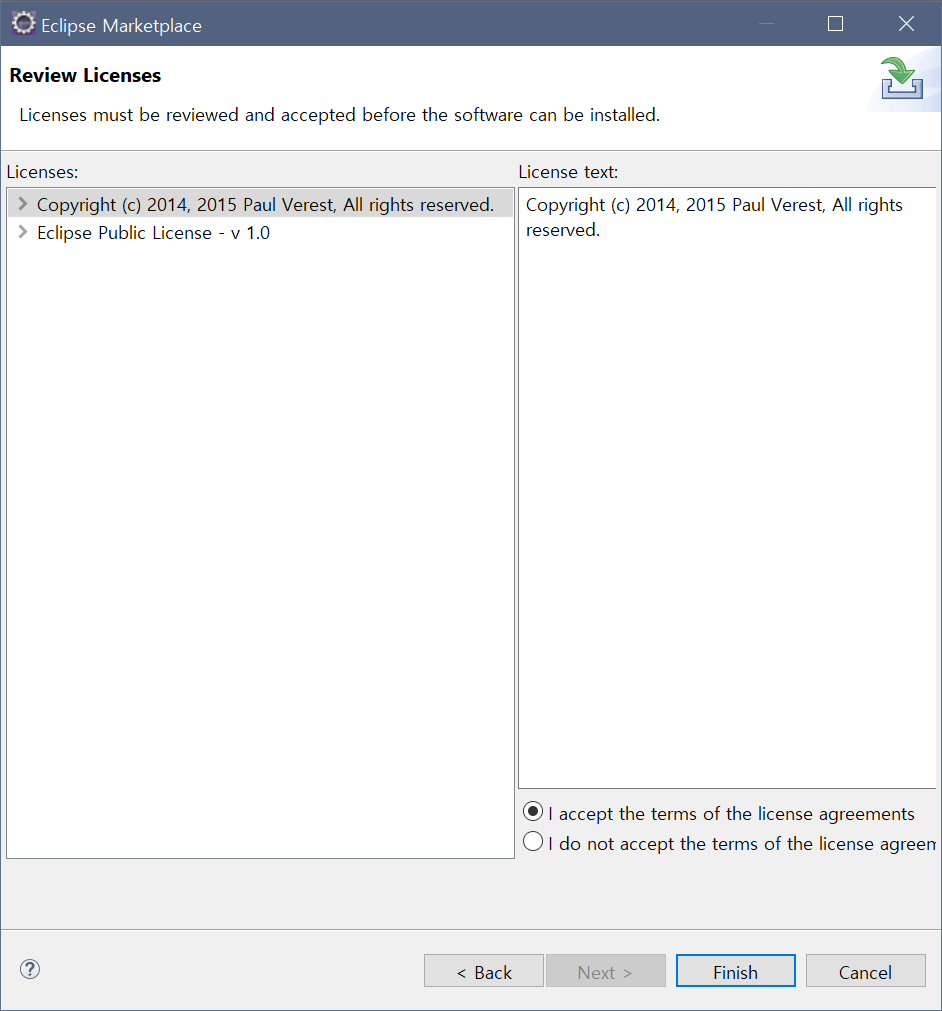Click inside the License text area

[x=727, y=487]
